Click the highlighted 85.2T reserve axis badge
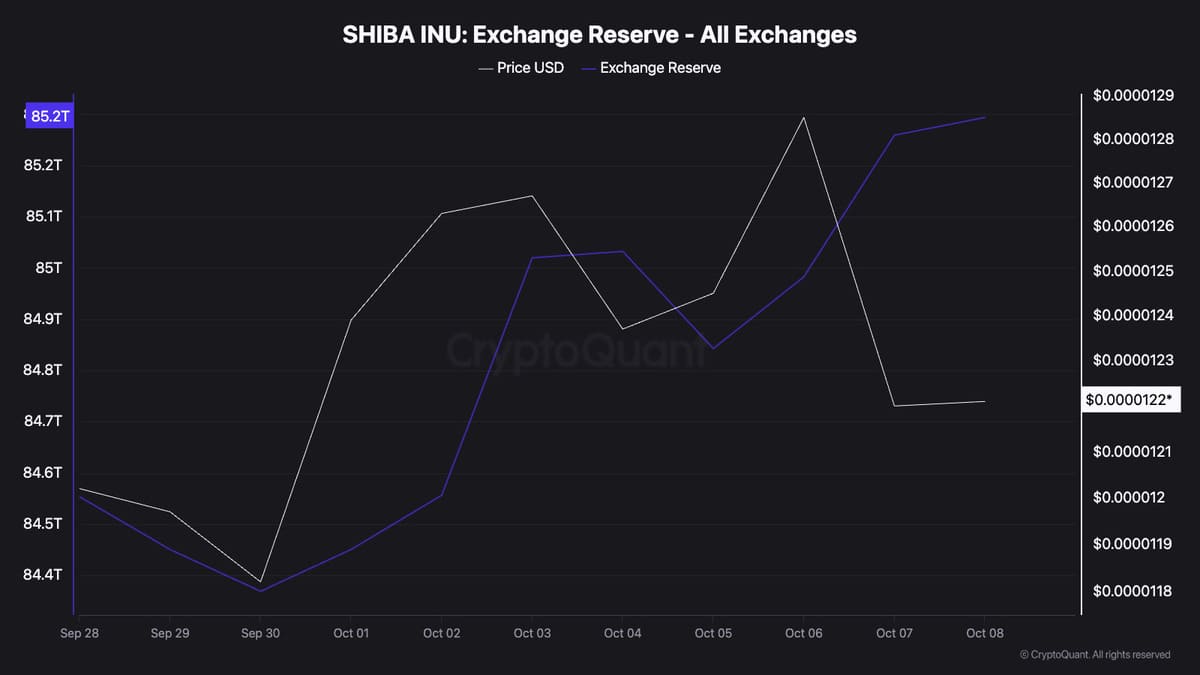The height and width of the screenshot is (675, 1200). point(49,116)
